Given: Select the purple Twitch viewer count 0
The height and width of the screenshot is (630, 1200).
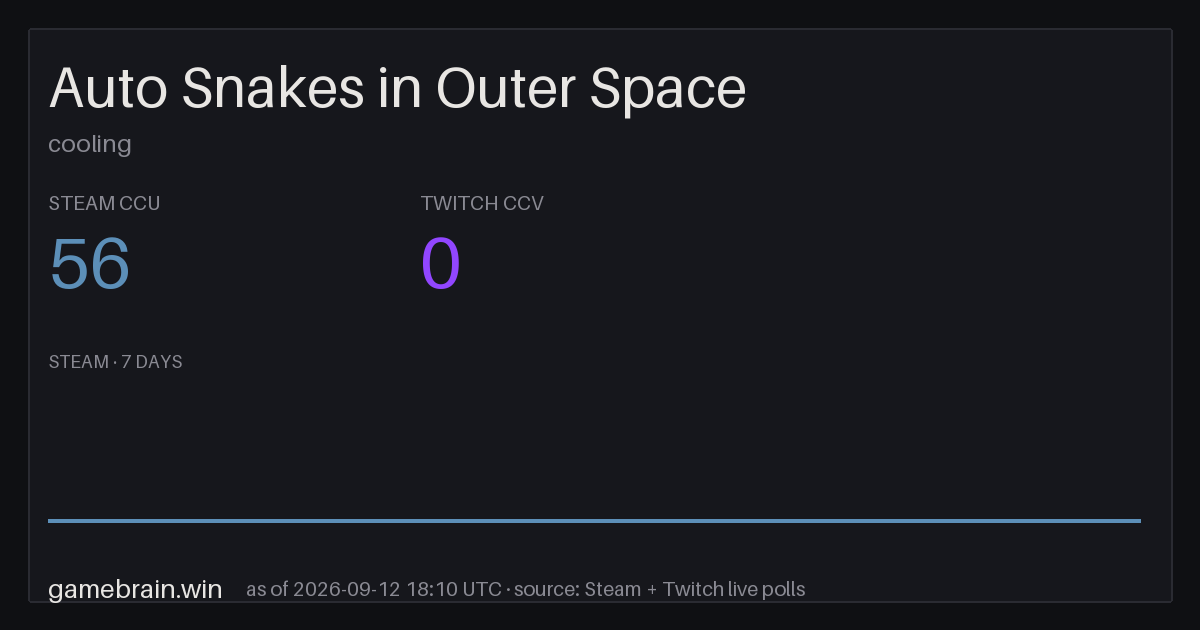Looking at the screenshot, I should pyautogui.click(x=441, y=265).
